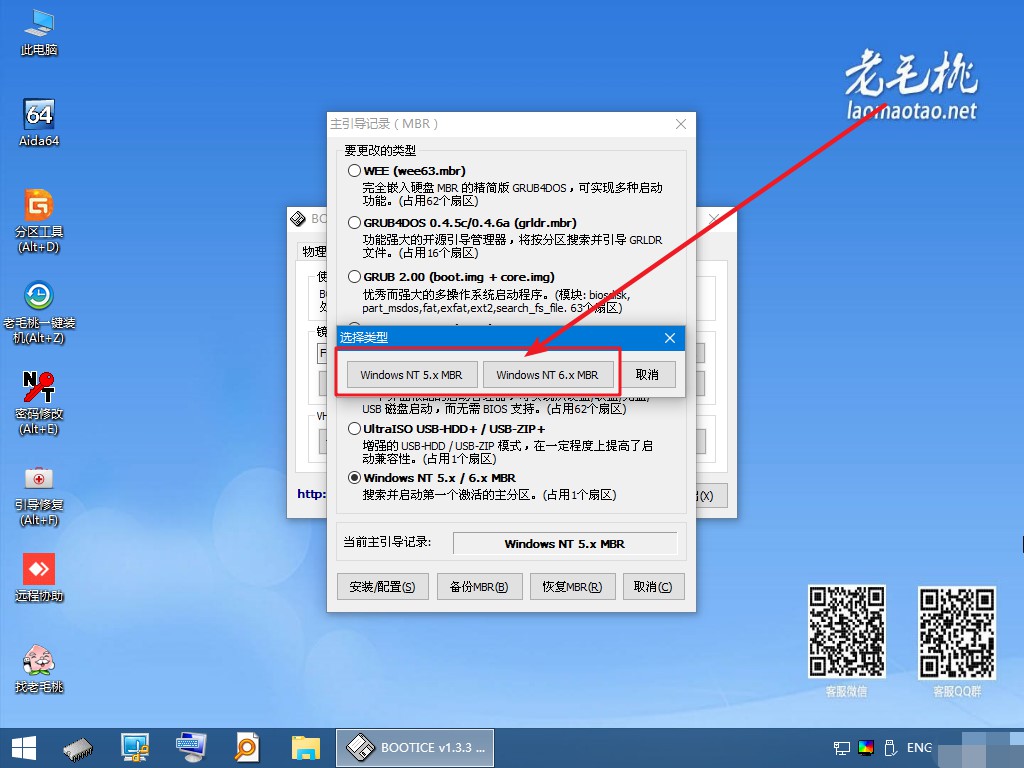Image resolution: width=1024 pixels, height=768 pixels.
Task: Launch the 远程协助 desktop icon
Action: tap(39, 577)
